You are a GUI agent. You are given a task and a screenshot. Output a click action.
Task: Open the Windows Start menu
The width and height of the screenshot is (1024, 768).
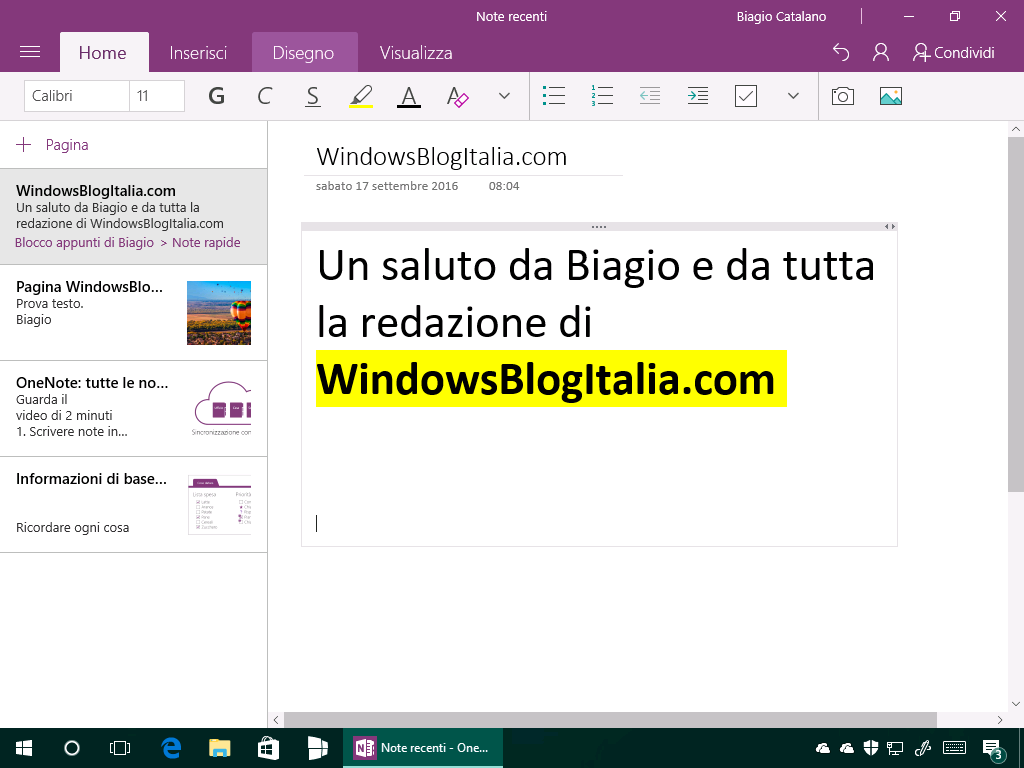24,748
